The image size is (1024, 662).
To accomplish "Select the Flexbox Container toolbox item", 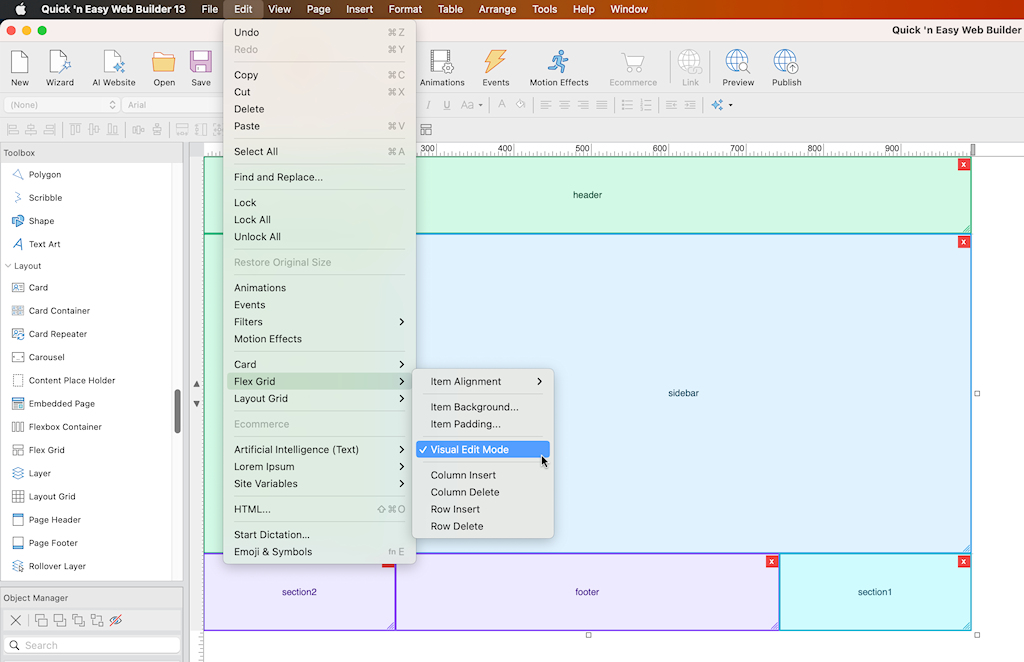I will (65, 427).
